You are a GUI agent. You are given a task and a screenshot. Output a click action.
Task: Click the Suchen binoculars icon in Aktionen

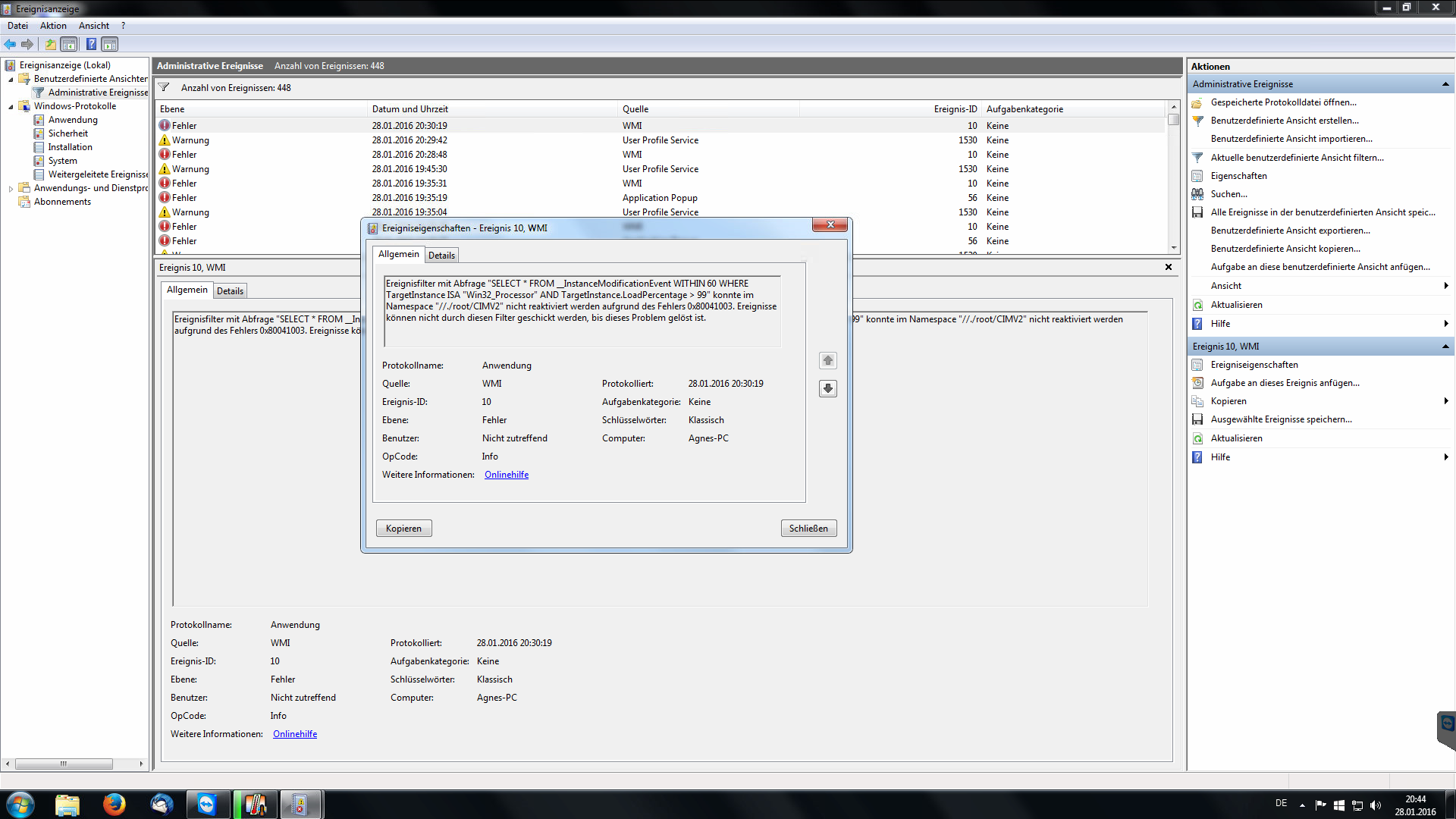pyautogui.click(x=1197, y=194)
